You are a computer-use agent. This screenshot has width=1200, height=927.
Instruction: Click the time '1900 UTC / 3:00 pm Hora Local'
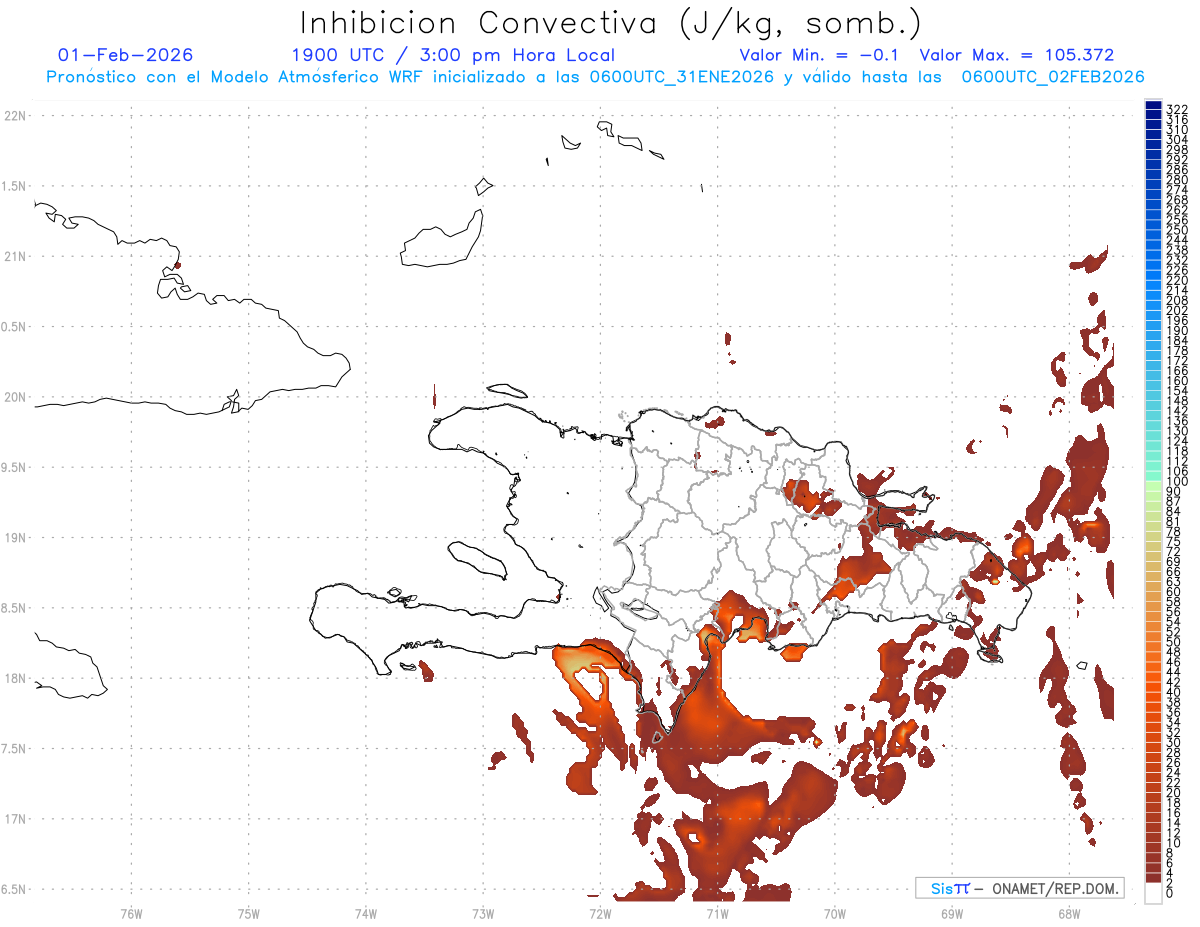click(x=453, y=55)
